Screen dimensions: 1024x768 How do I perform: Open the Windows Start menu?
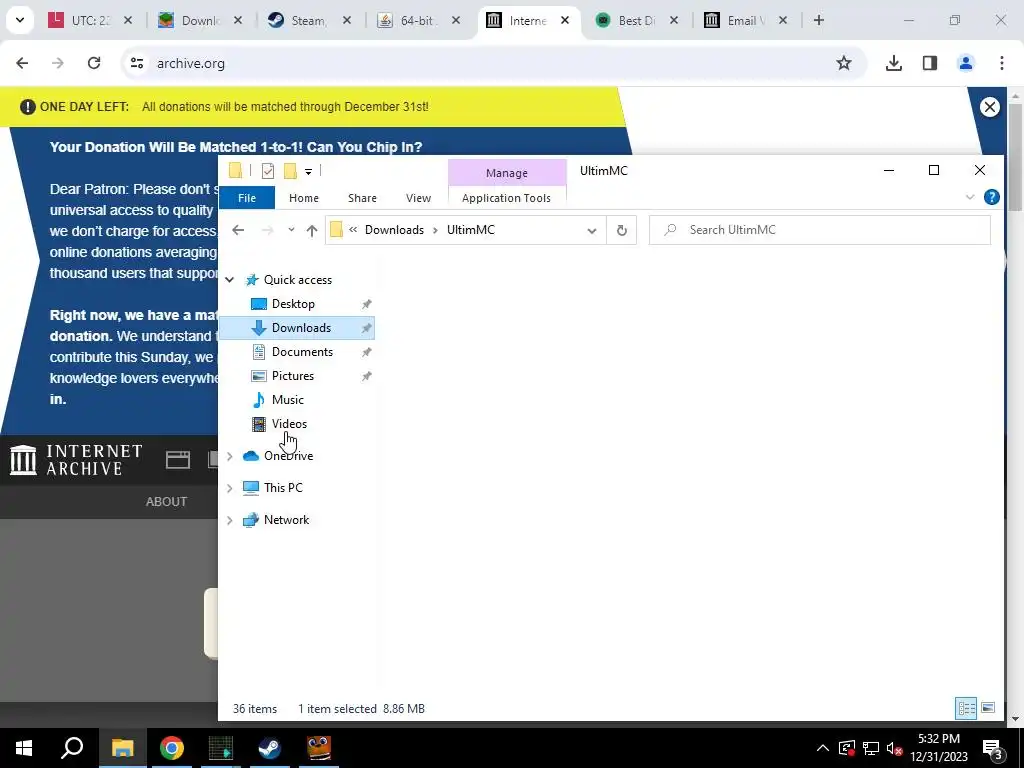click(24, 748)
